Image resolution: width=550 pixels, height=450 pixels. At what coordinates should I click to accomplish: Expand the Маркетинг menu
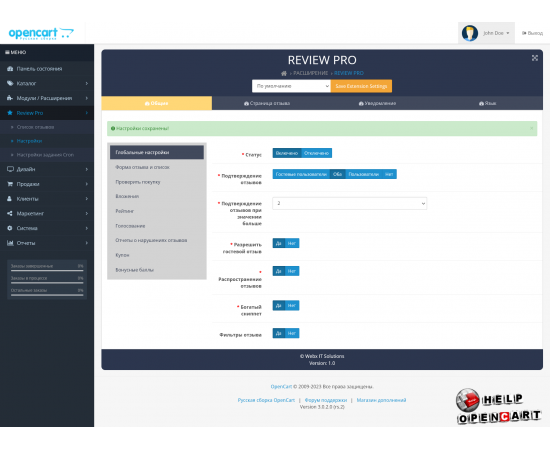47,213
